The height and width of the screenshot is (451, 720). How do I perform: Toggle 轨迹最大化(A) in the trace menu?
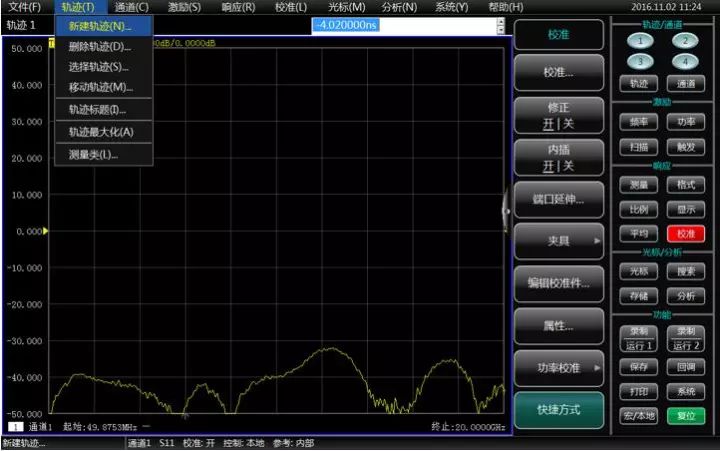(101, 132)
